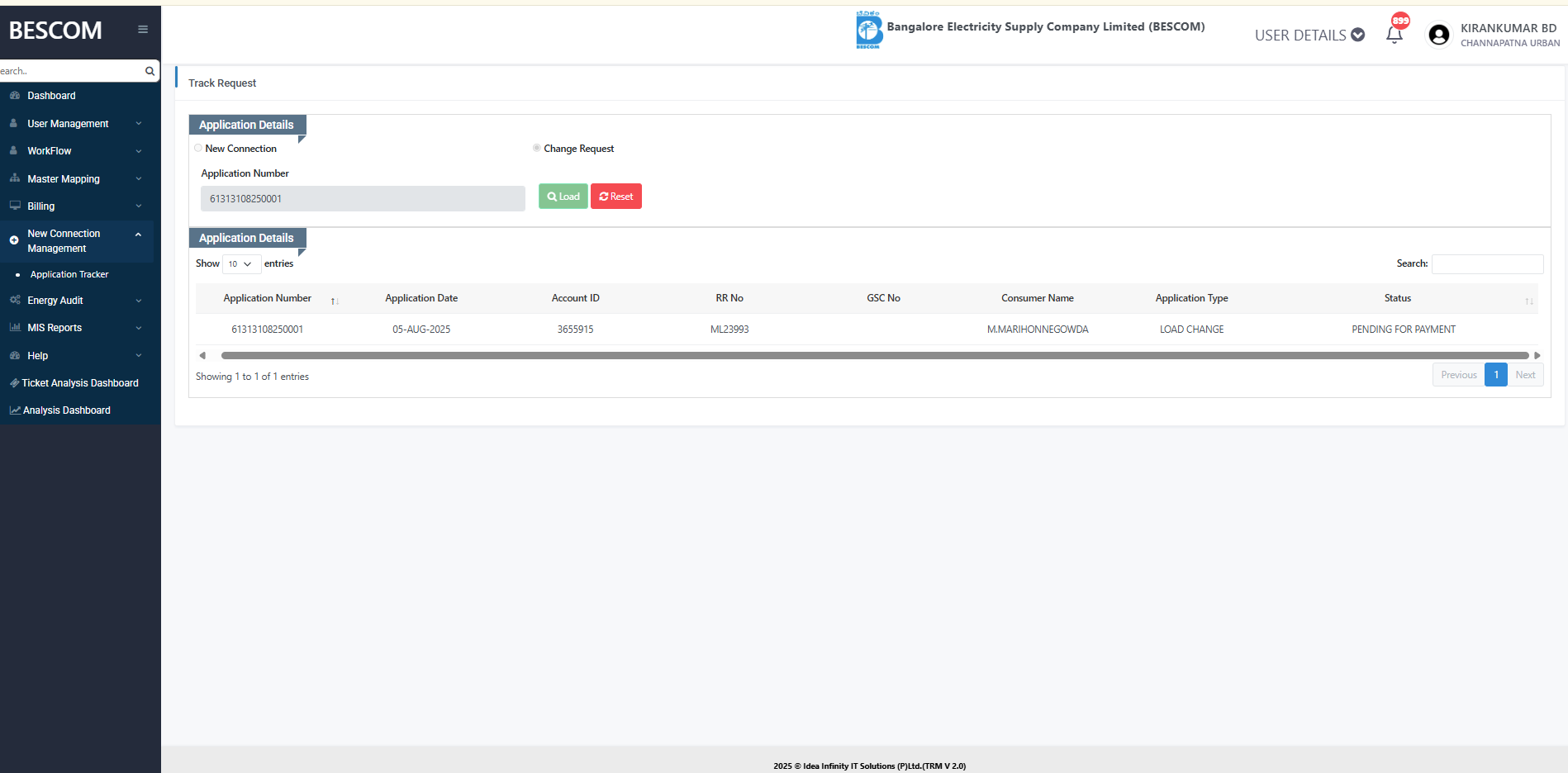This screenshot has height=773, width=1568.
Task: Click the horizontal scrollbar right arrow
Action: 1537,356
